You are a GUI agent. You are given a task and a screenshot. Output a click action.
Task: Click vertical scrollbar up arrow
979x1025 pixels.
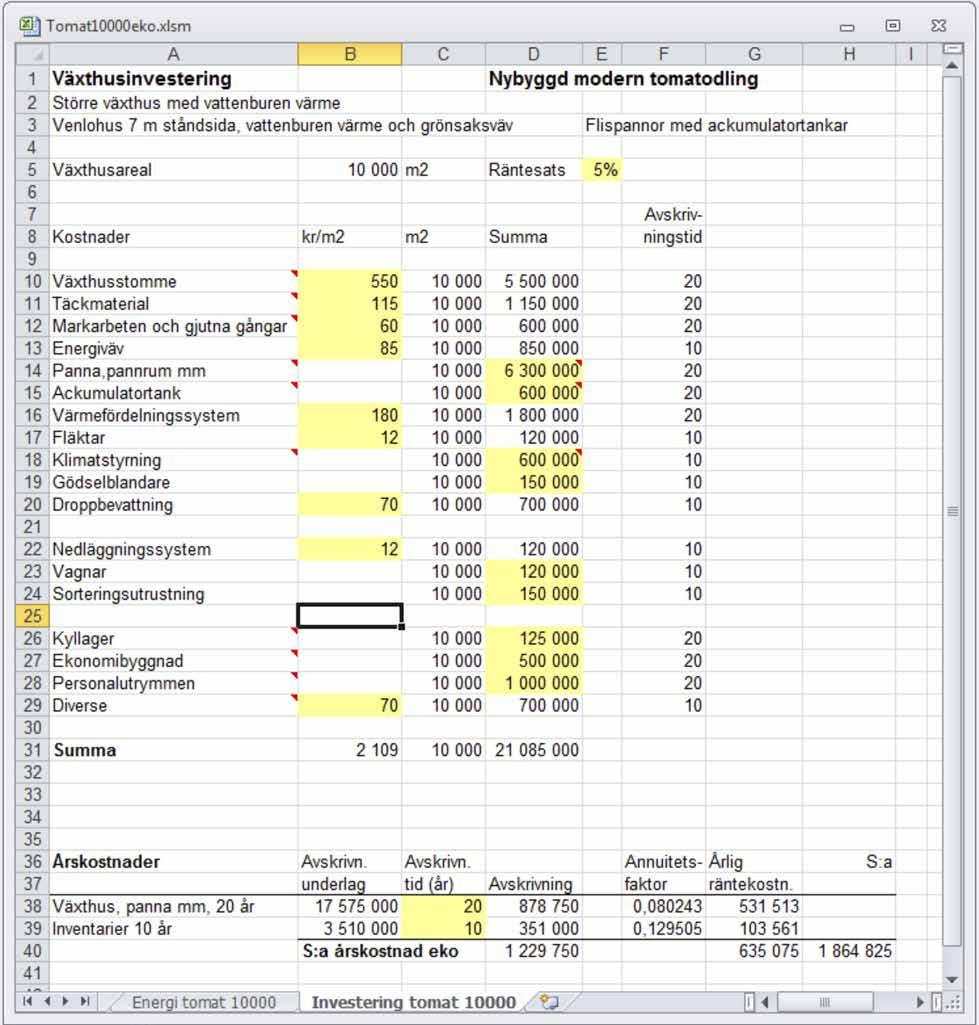click(x=952, y=65)
